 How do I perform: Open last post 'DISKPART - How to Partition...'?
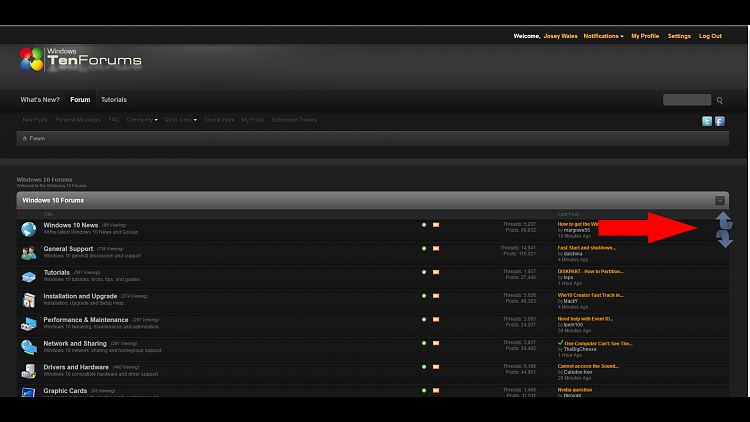(590, 271)
